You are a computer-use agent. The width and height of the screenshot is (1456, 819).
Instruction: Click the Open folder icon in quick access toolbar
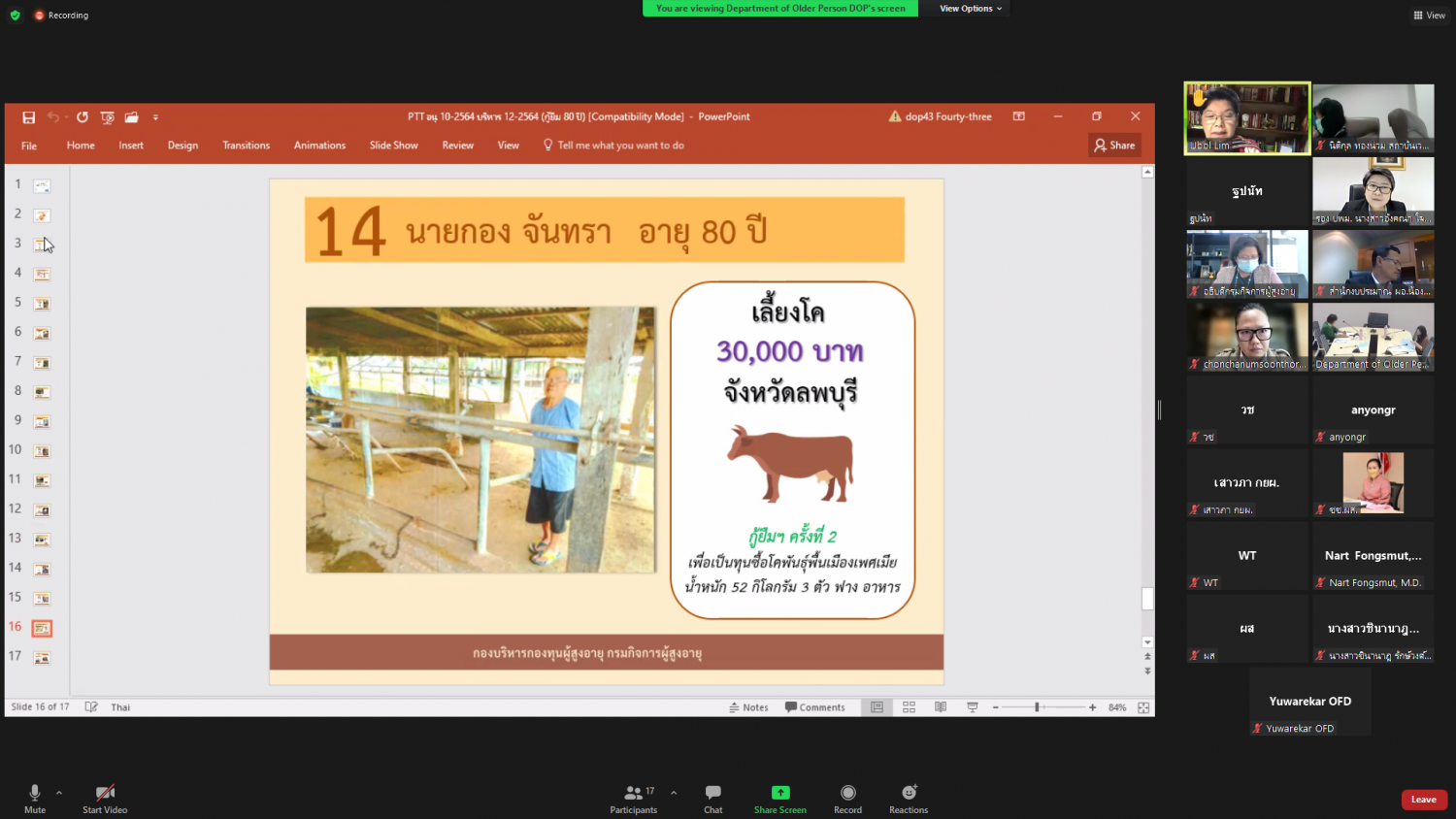click(131, 117)
